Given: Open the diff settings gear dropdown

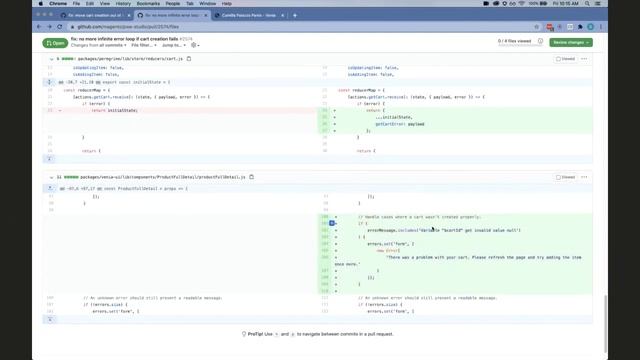Looking at the screenshot, I should coord(195,45).
